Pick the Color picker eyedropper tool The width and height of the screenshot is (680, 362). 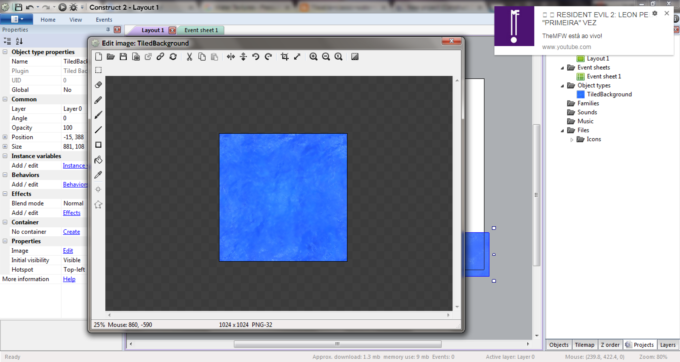(98, 175)
